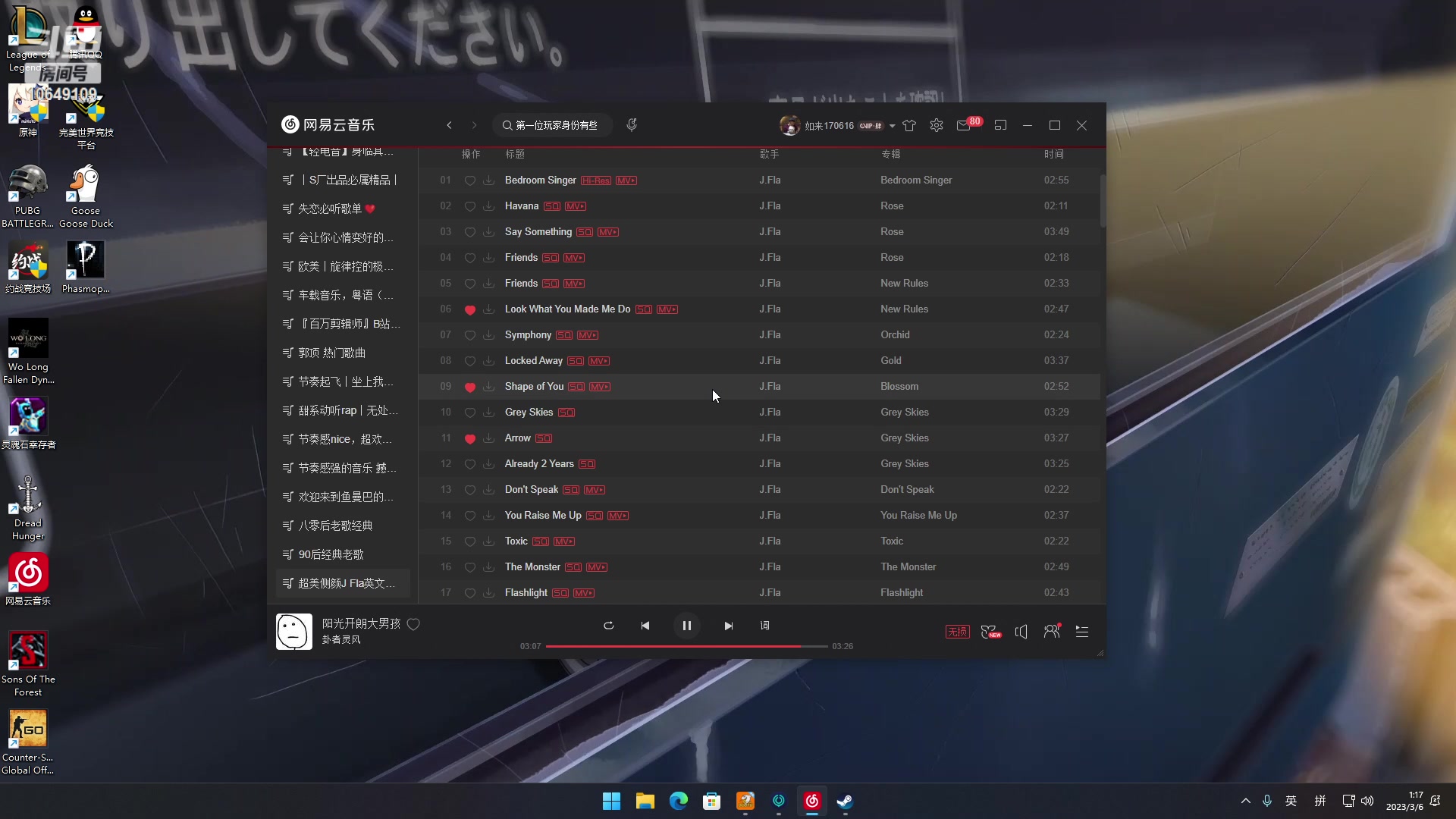Open the current play queue icon
1456x819 pixels.
pyautogui.click(x=1082, y=631)
